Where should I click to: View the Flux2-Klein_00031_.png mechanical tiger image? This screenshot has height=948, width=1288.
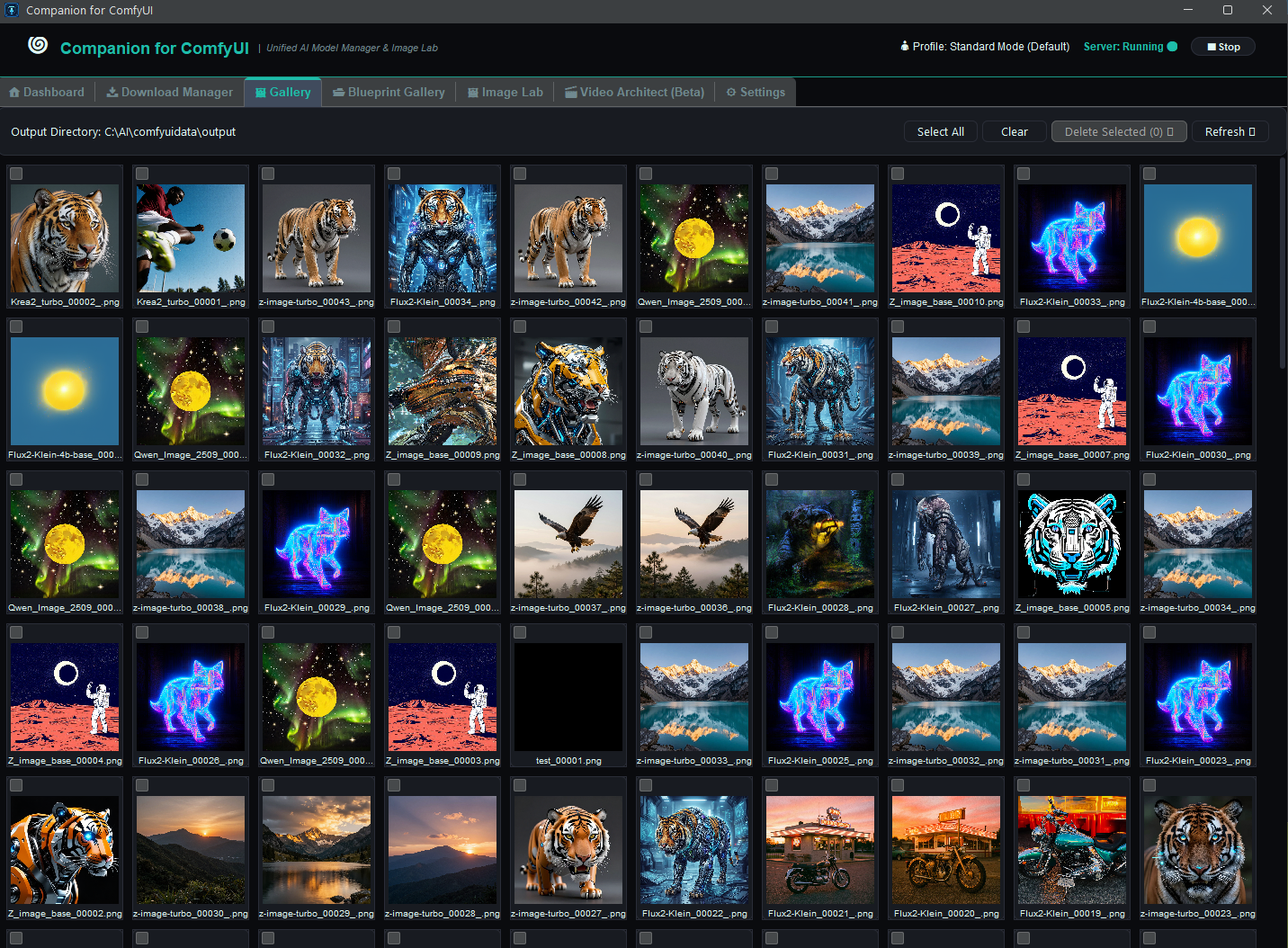(820, 391)
